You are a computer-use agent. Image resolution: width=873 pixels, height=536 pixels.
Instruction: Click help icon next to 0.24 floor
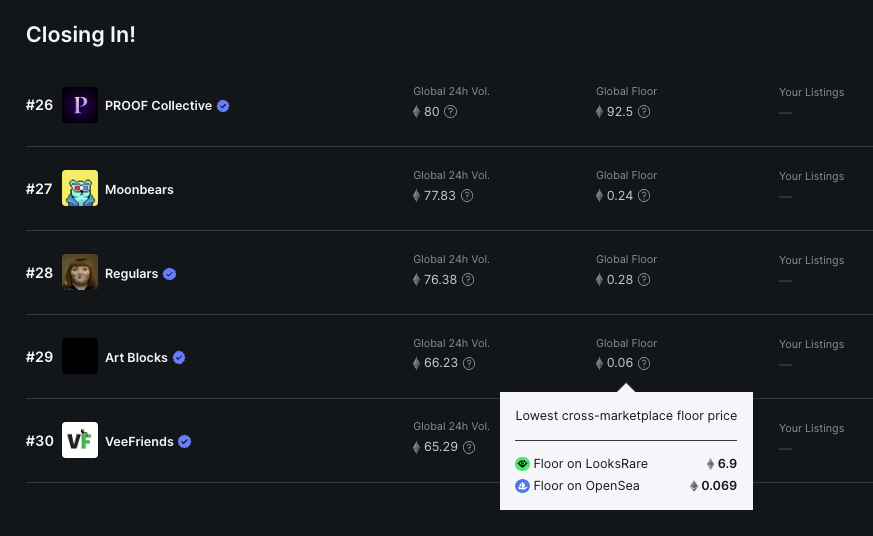(x=644, y=196)
